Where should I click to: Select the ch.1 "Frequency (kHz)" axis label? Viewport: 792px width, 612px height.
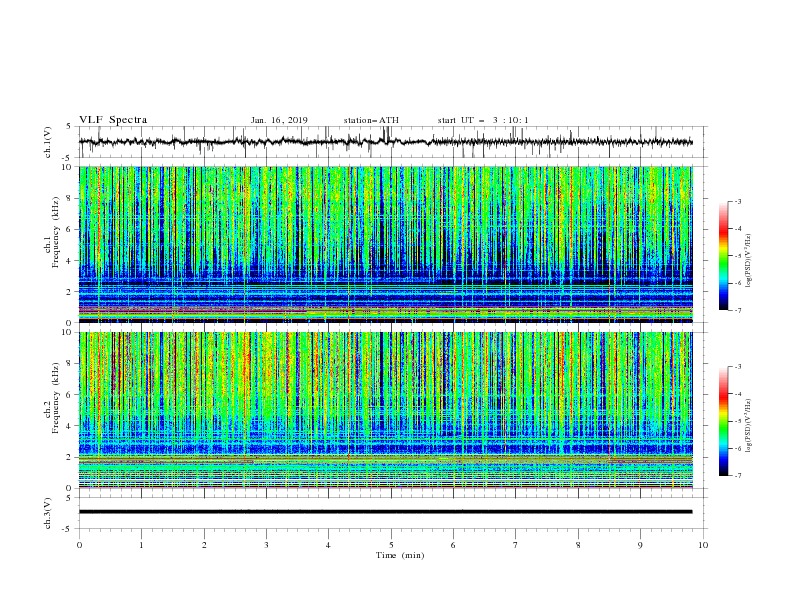click(55, 232)
